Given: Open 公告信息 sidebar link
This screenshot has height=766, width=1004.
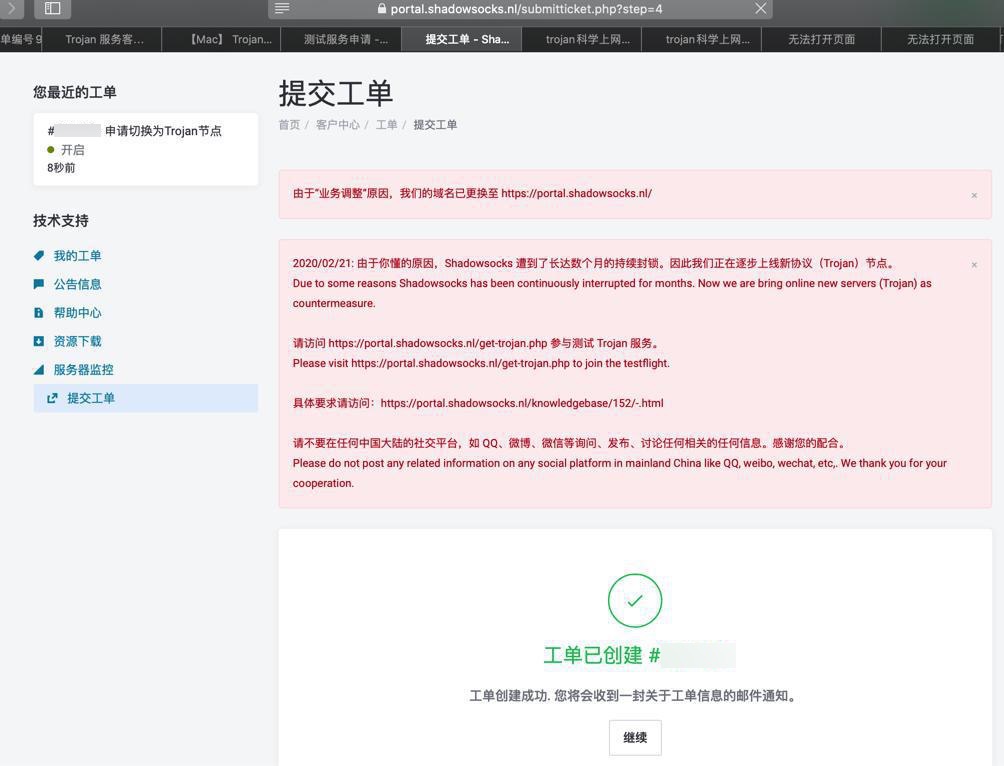Looking at the screenshot, I should coord(77,284).
